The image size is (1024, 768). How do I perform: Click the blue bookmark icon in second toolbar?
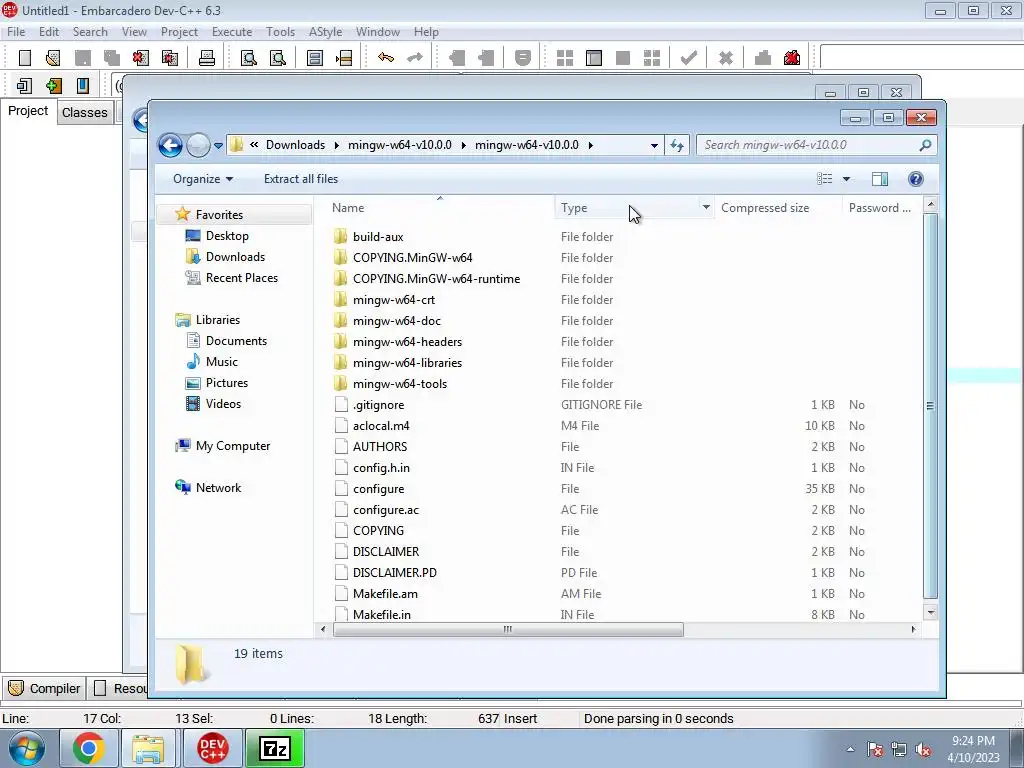[83, 86]
